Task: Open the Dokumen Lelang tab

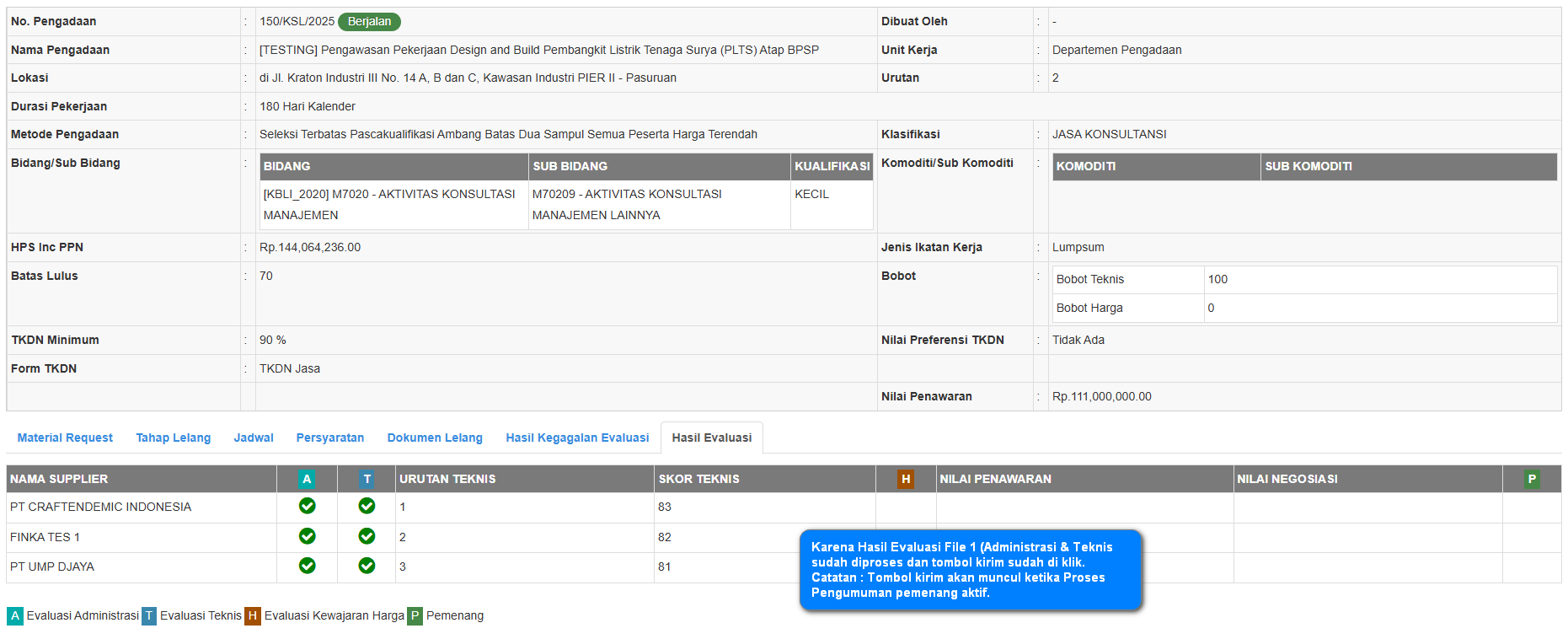Action: click(435, 438)
